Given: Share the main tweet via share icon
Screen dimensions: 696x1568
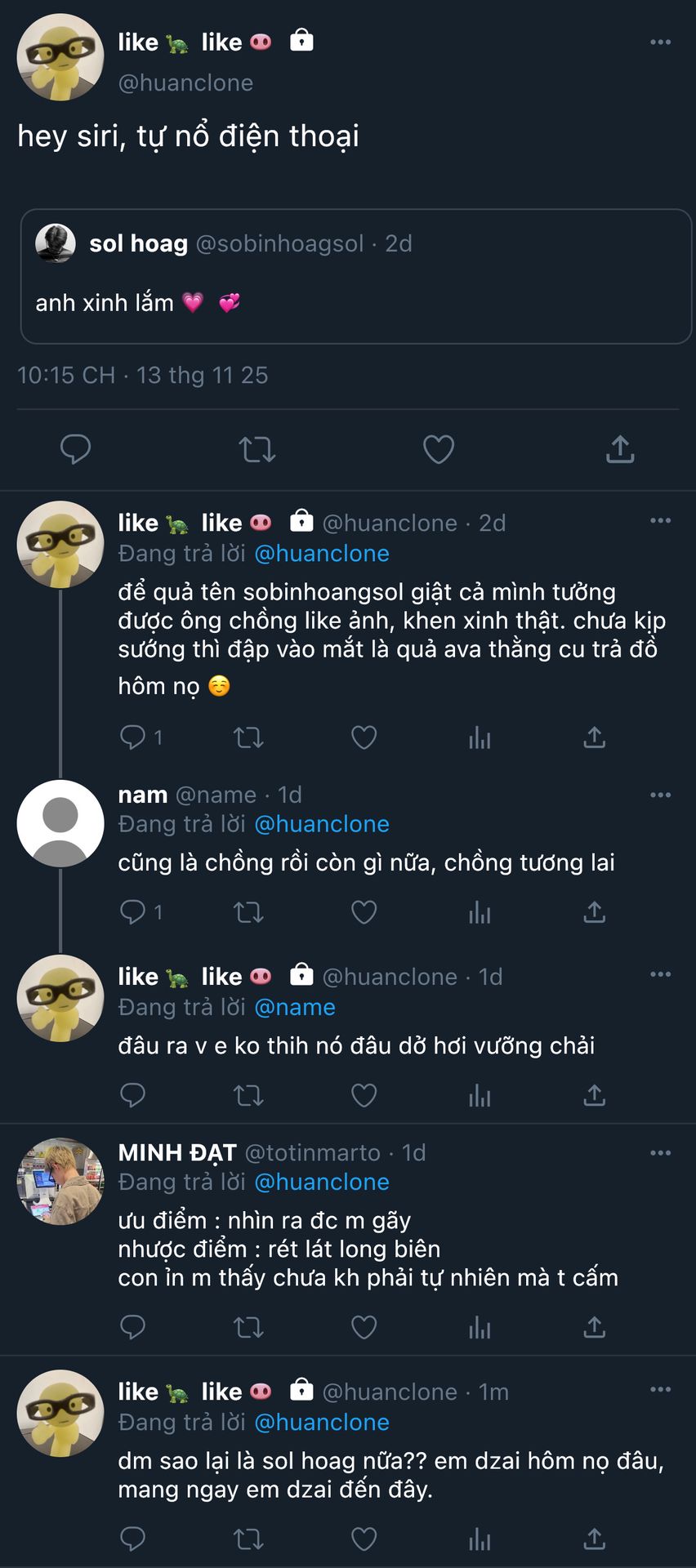Looking at the screenshot, I should pyautogui.click(x=620, y=449).
